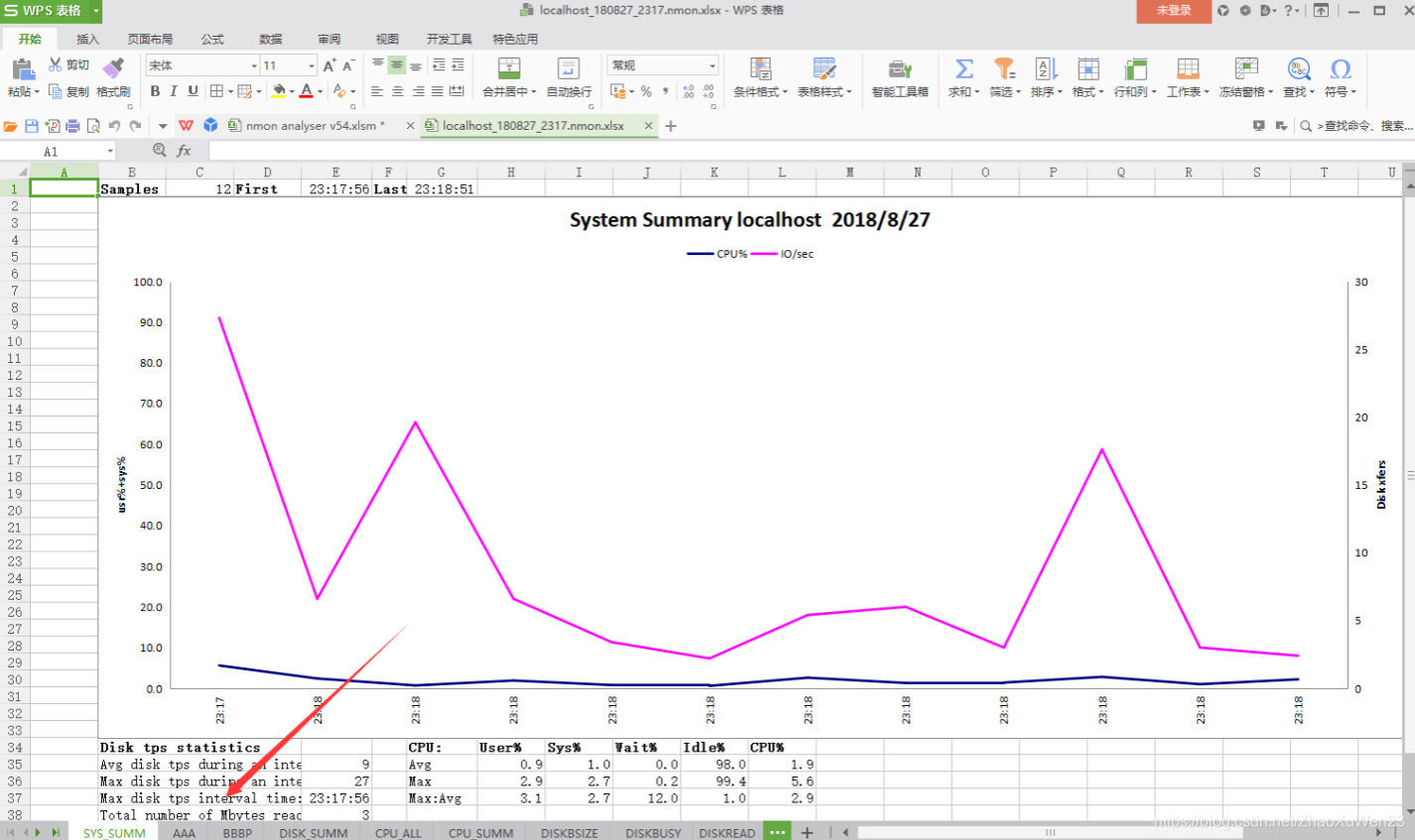Open the number format dropdown (常规)
This screenshot has height=840, width=1415.
click(712, 65)
